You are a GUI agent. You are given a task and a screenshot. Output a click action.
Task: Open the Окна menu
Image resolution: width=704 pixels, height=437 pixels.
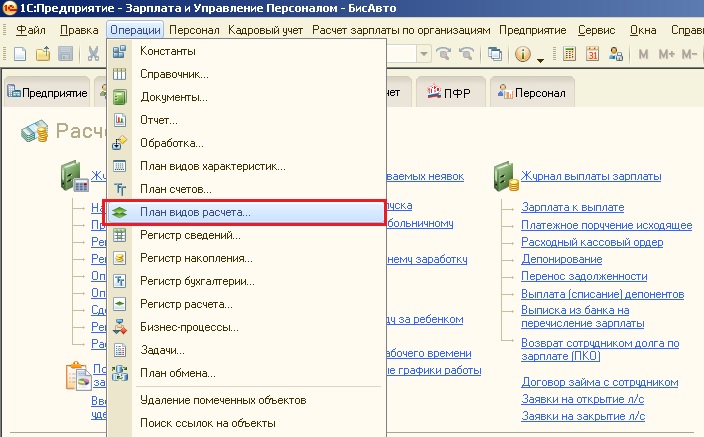click(x=643, y=30)
